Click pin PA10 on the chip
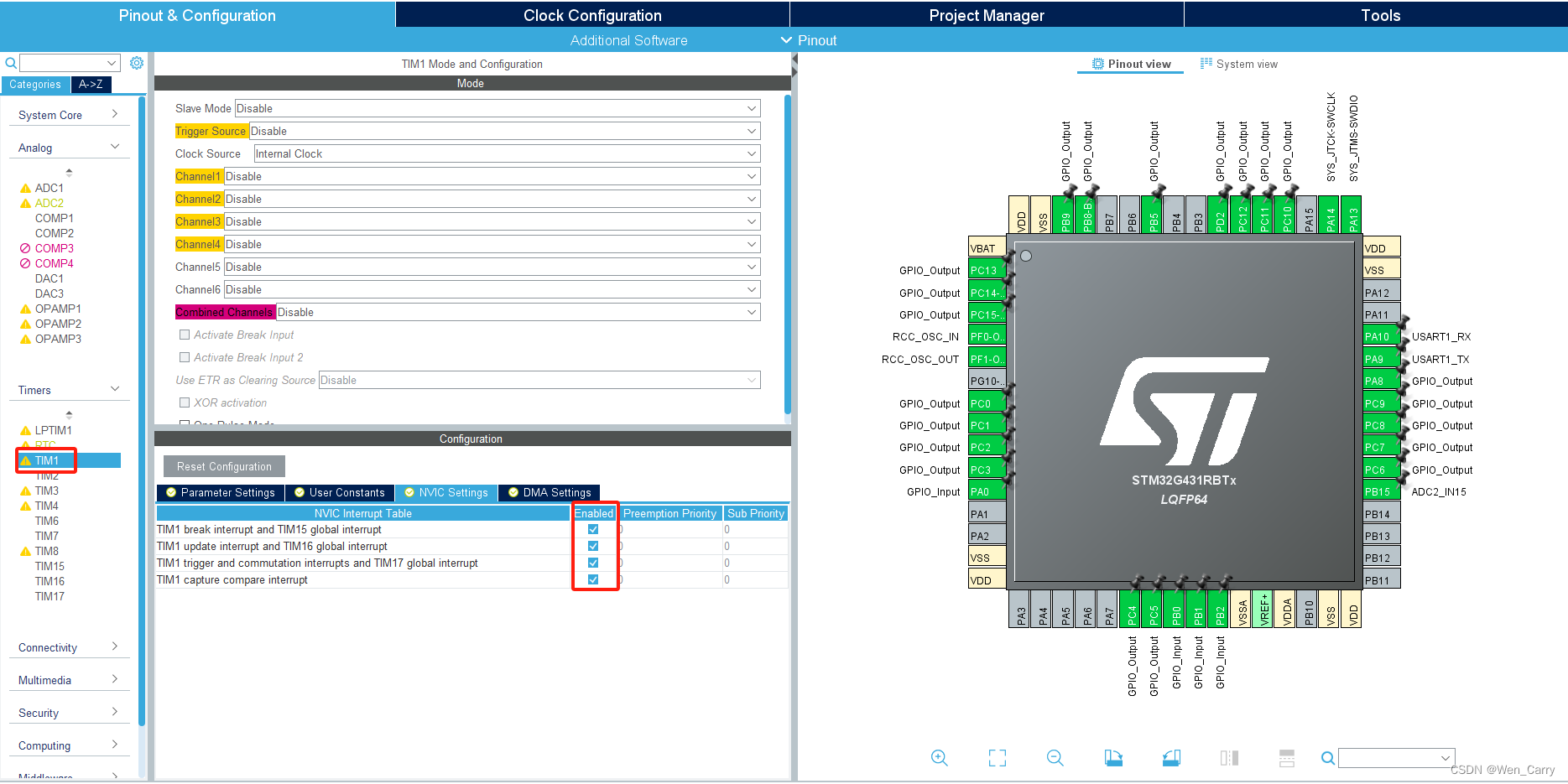 pos(1381,336)
